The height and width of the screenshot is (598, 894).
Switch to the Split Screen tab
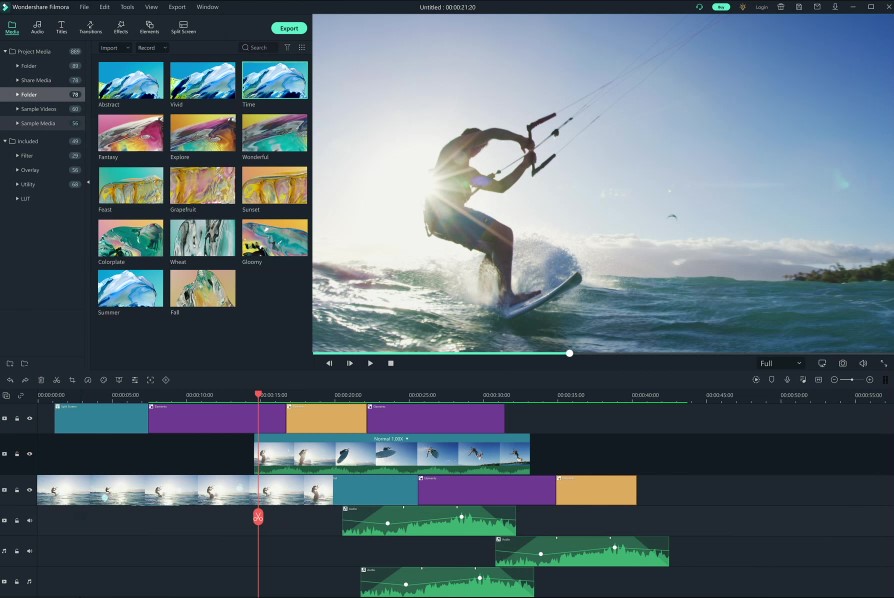point(183,26)
